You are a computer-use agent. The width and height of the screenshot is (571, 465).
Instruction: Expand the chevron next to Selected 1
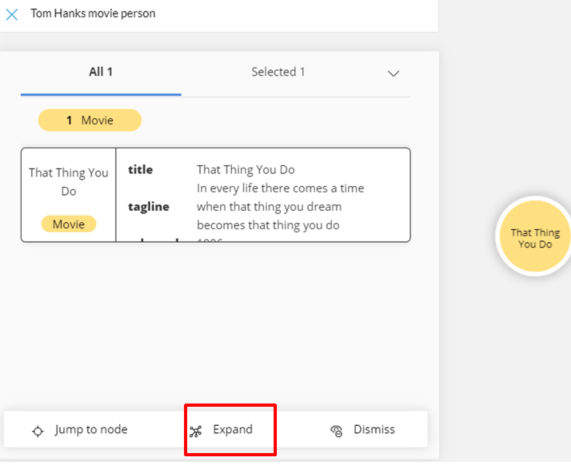(x=393, y=74)
